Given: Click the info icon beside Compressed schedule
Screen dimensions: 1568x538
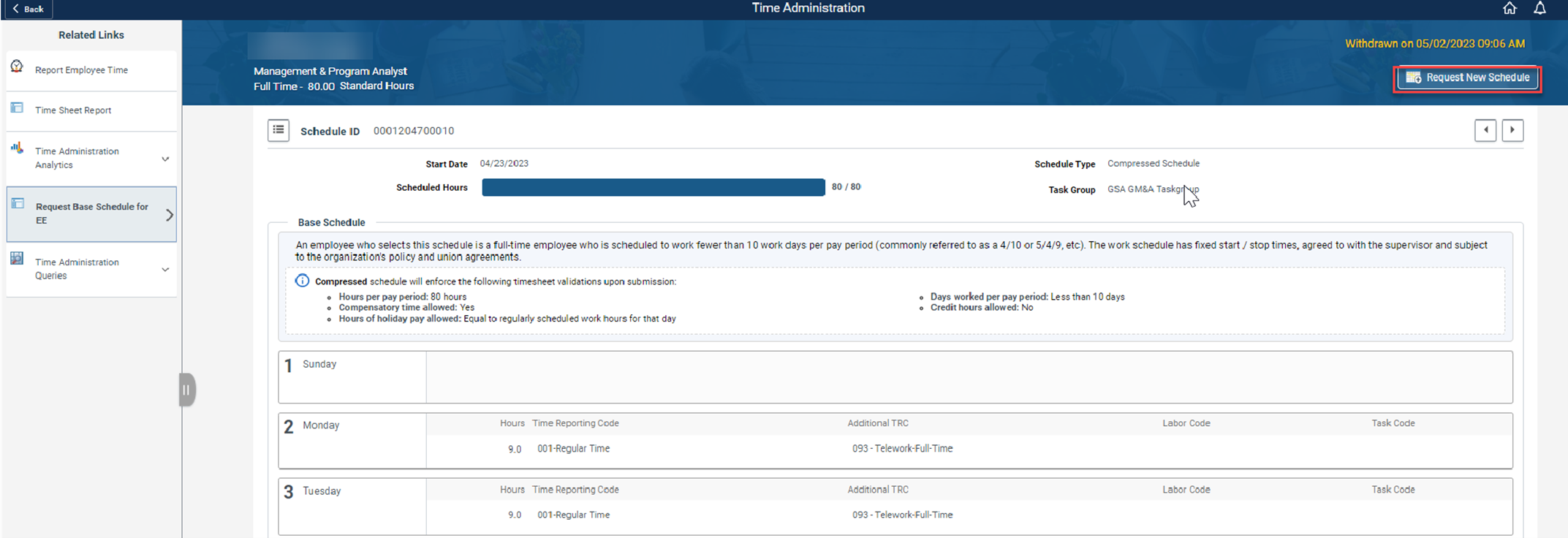Looking at the screenshot, I should 302,281.
